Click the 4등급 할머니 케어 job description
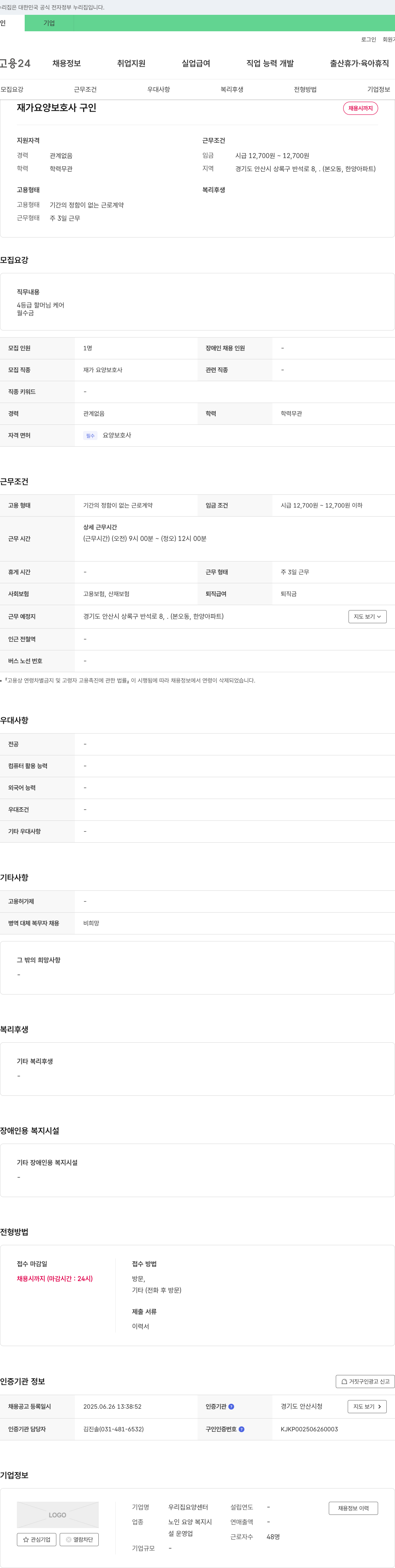395x1568 pixels. click(40, 305)
